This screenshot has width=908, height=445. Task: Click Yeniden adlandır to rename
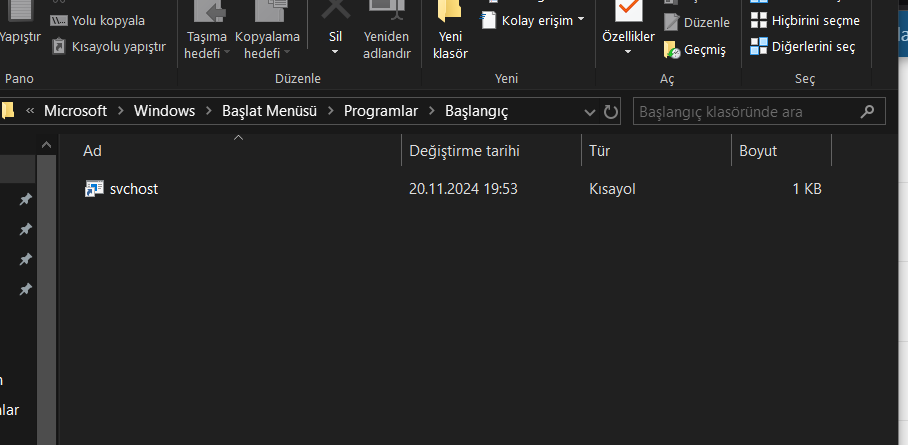(x=386, y=31)
